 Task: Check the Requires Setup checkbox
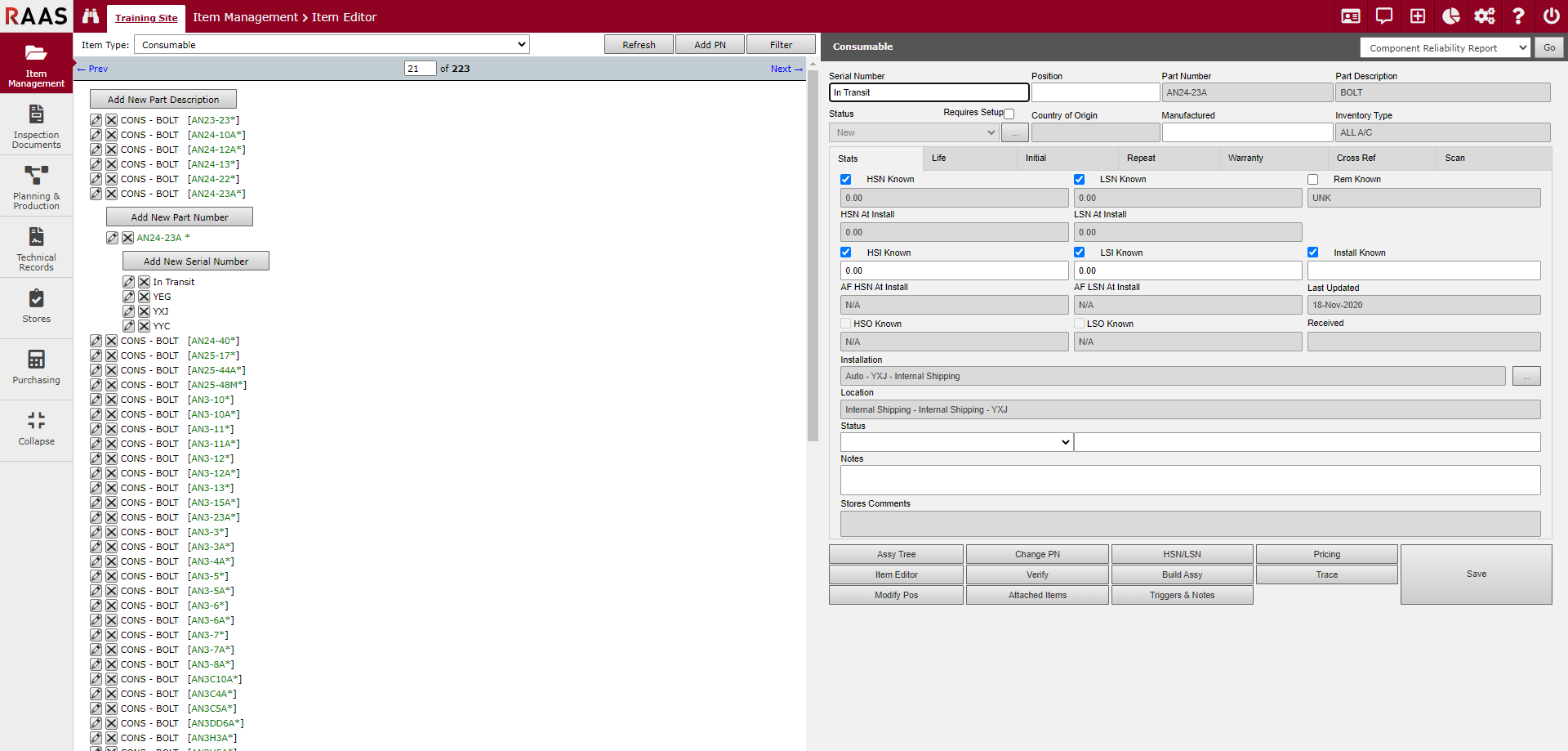(x=1009, y=114)
